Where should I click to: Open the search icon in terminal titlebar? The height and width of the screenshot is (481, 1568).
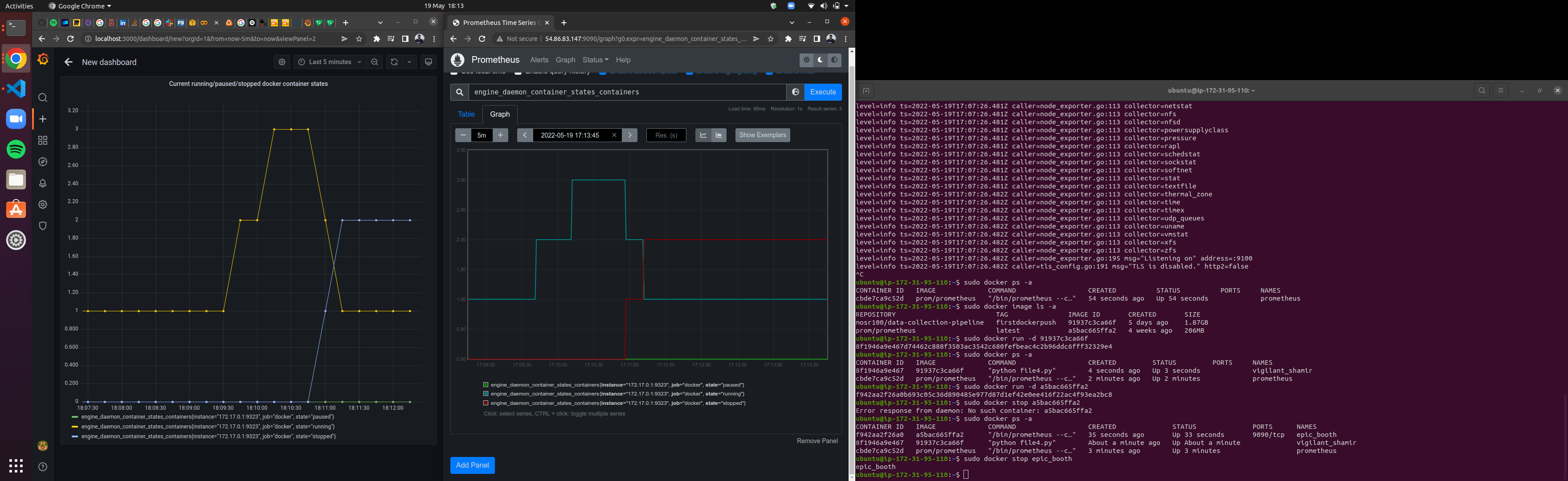[x=1482, y=90]
